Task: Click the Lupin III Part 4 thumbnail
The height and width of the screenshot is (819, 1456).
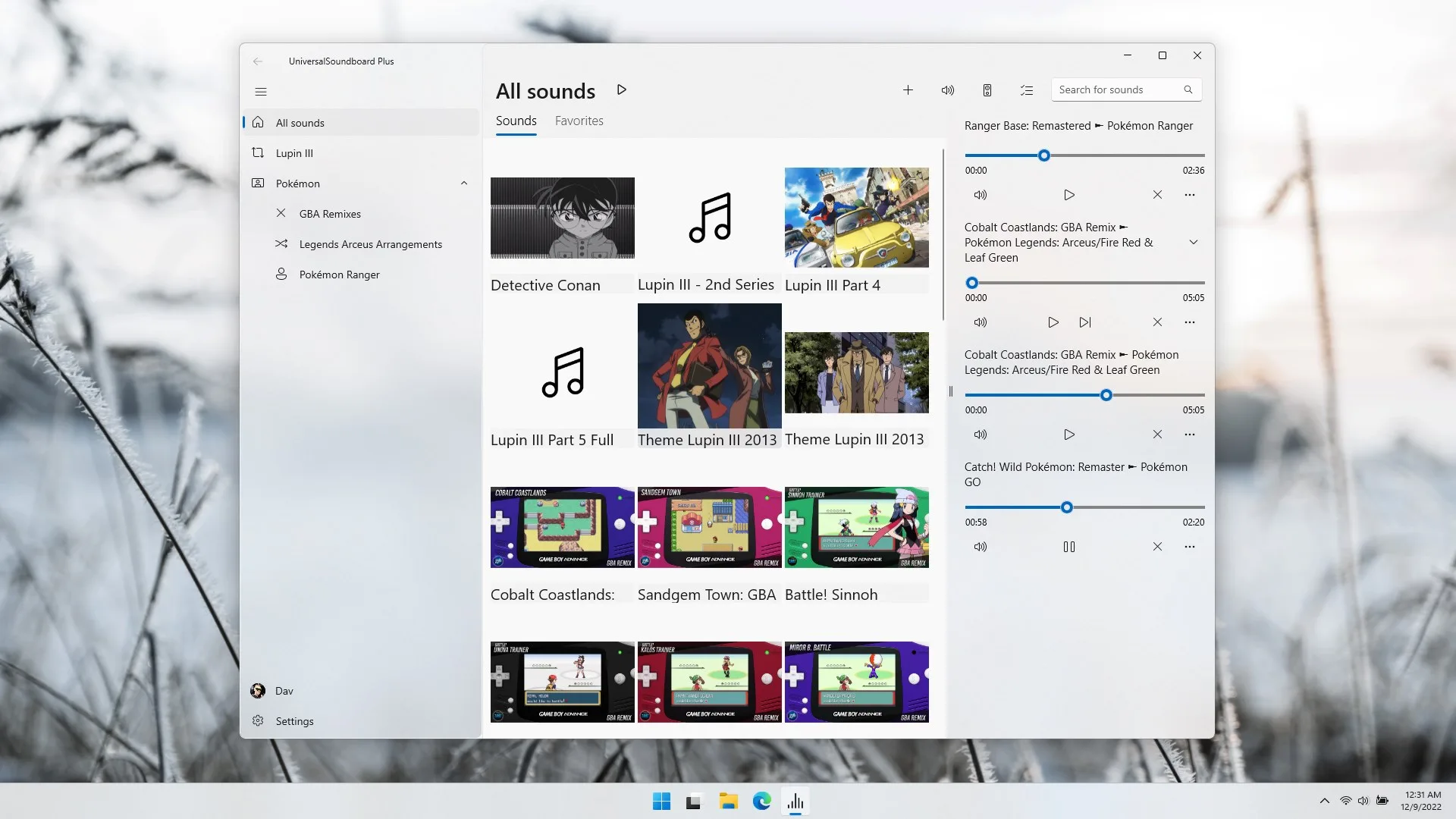Action: point(856,218)
